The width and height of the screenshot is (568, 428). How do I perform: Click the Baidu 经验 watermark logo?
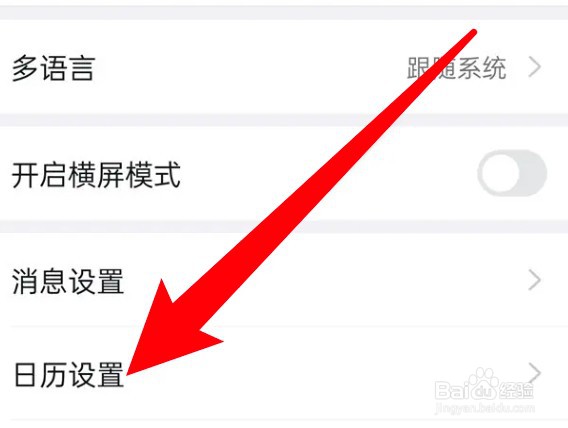point(484,387)
